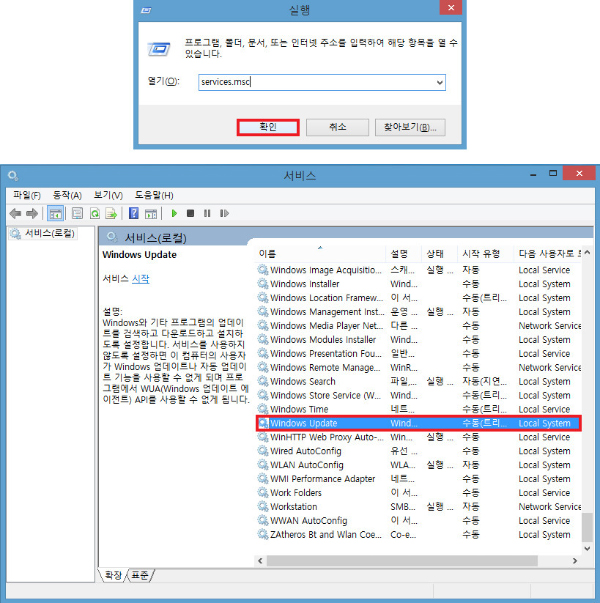Click the vertical scrollbar down arrow
Viewport: 600px width, 603px height.
tap(587, 549)
